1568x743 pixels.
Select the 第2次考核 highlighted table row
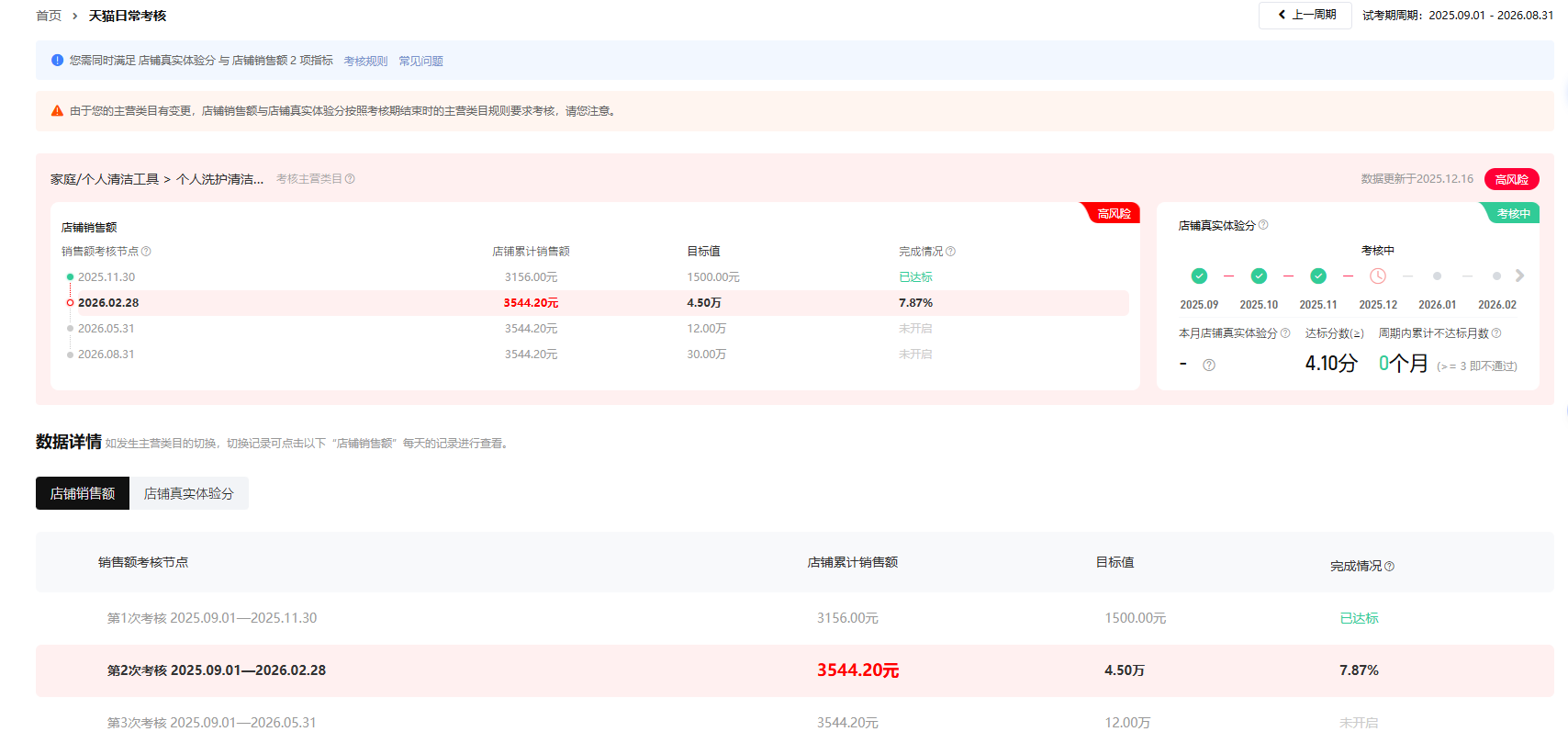217,670
